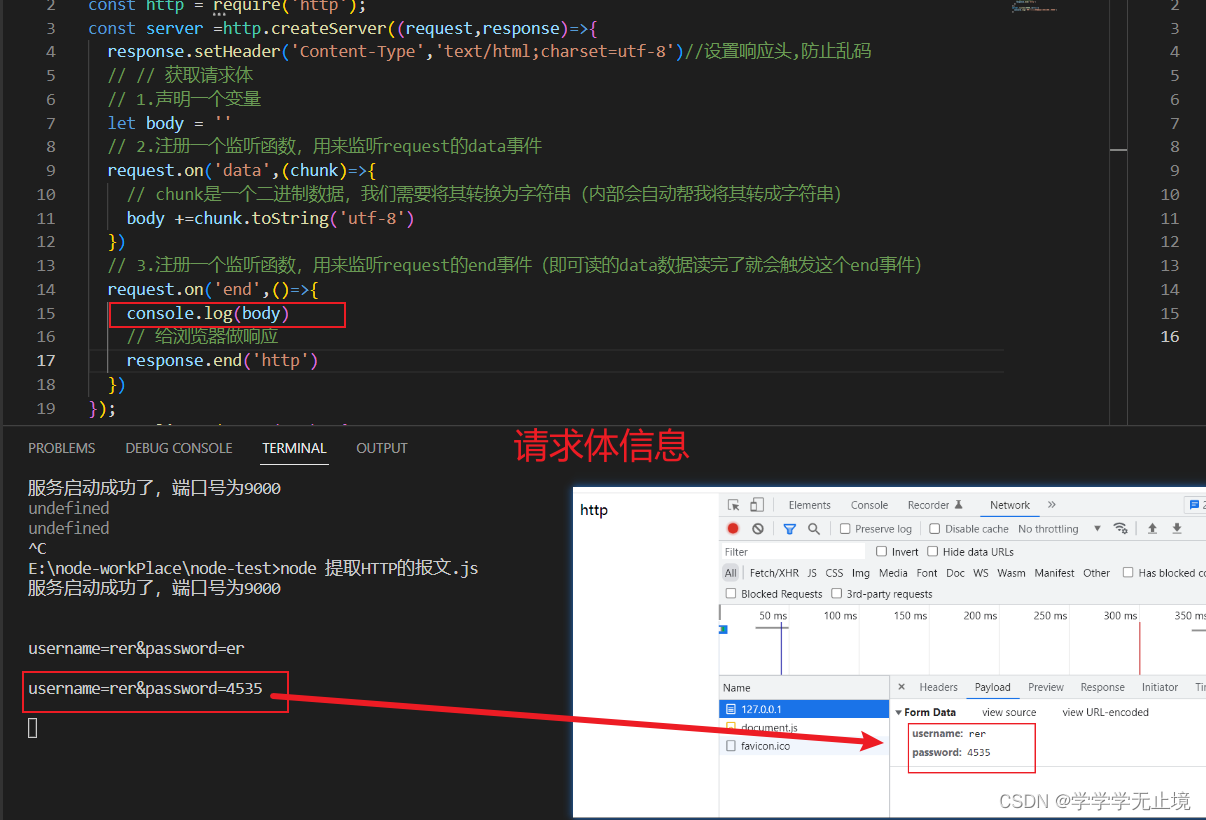Click the export HAR download arrow icon
The image size is (1206, 820).
[1177, 529]
